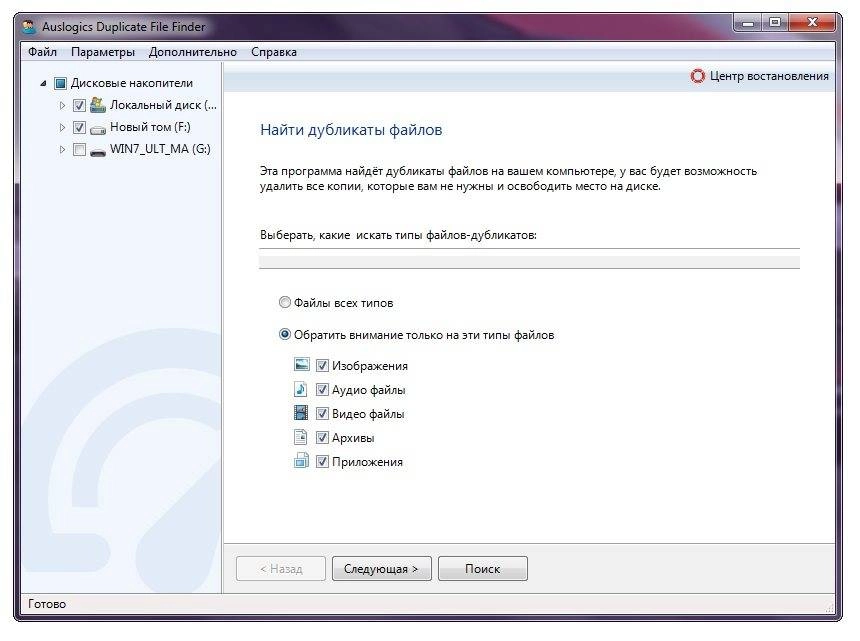Open the Дополнительно menu
This screenshot has height=641, width=860.
[193, 52]
